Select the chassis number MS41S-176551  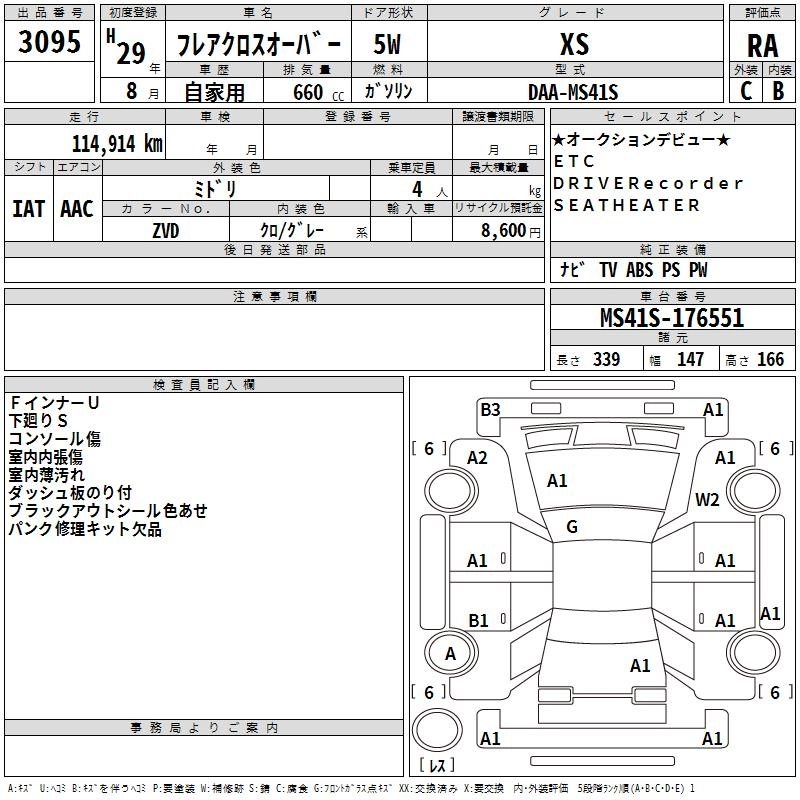point(671,318)
